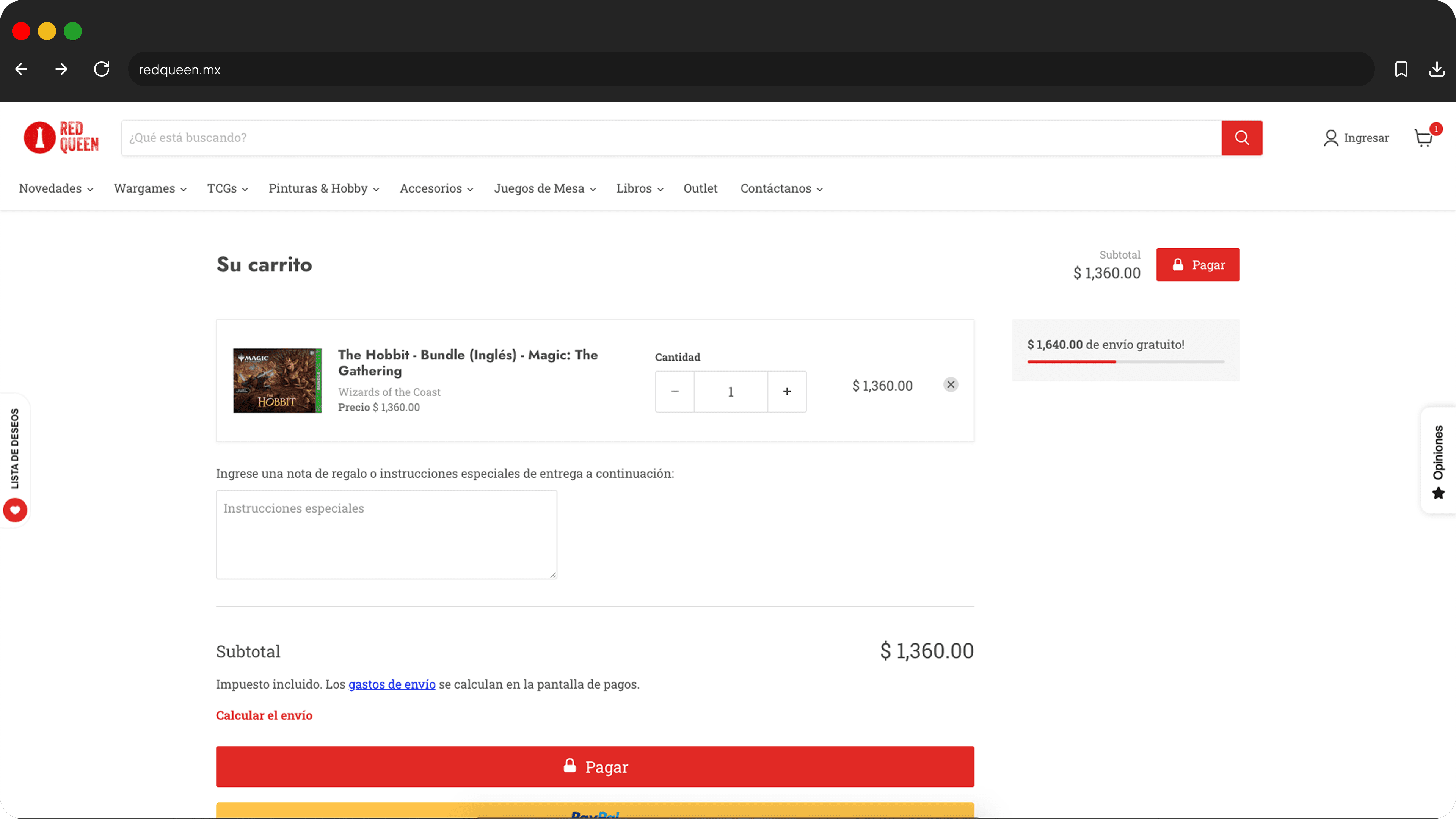
Task: Close the window with the red button
Action: pos(21,31)
